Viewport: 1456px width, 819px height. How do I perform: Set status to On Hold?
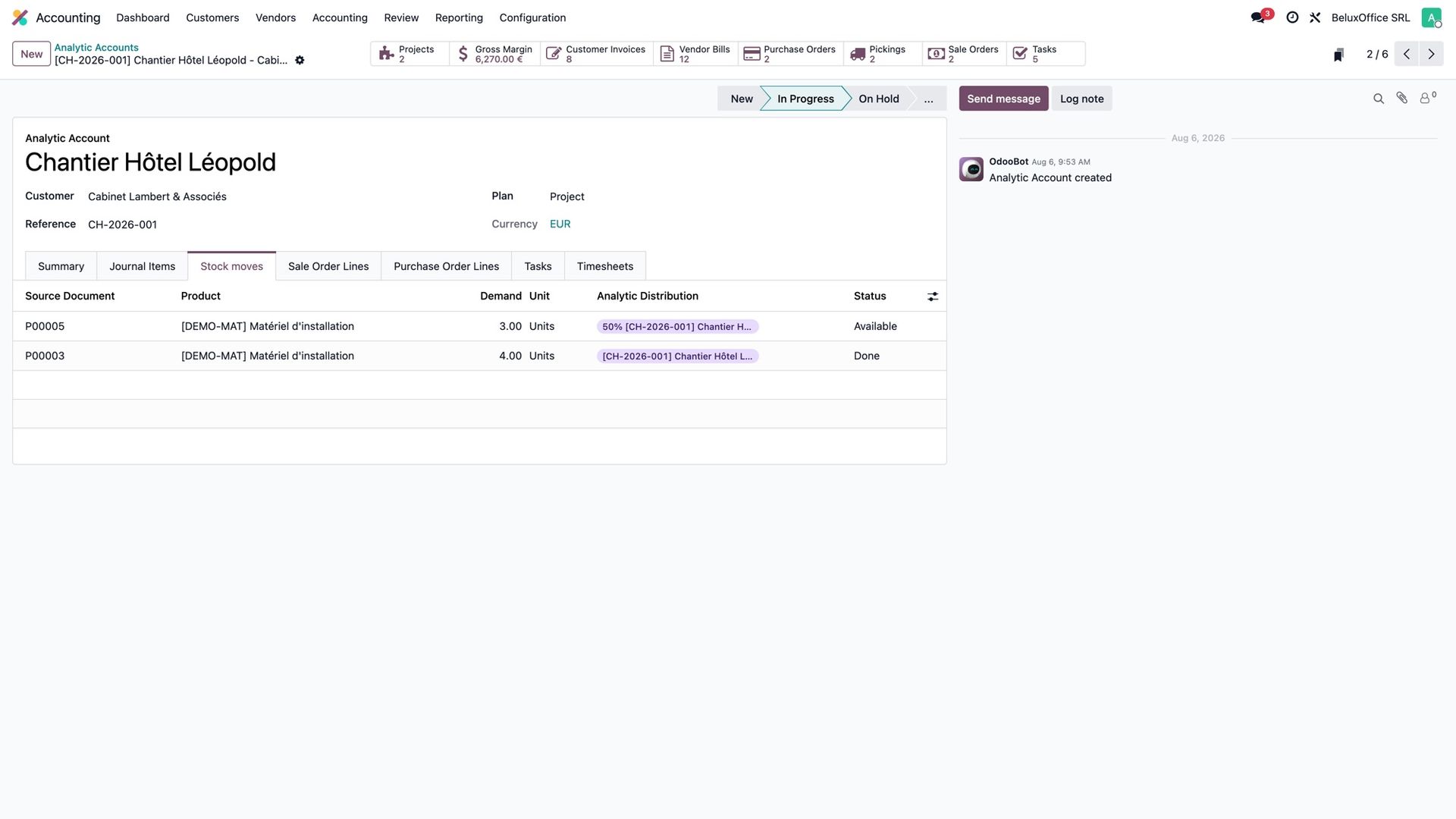click(x=878, y=99)
